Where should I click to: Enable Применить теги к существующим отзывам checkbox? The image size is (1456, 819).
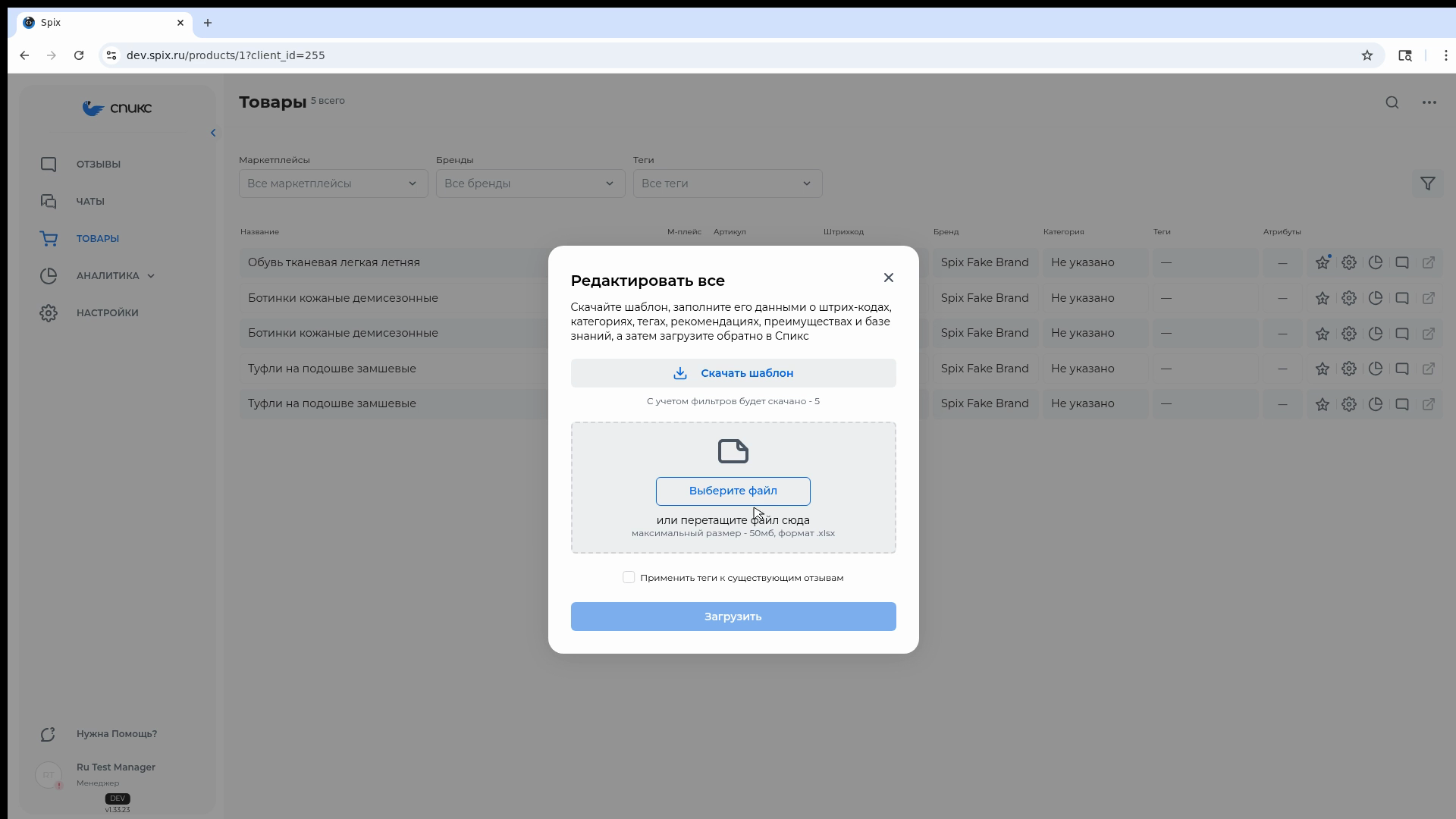tap(629, 578)
